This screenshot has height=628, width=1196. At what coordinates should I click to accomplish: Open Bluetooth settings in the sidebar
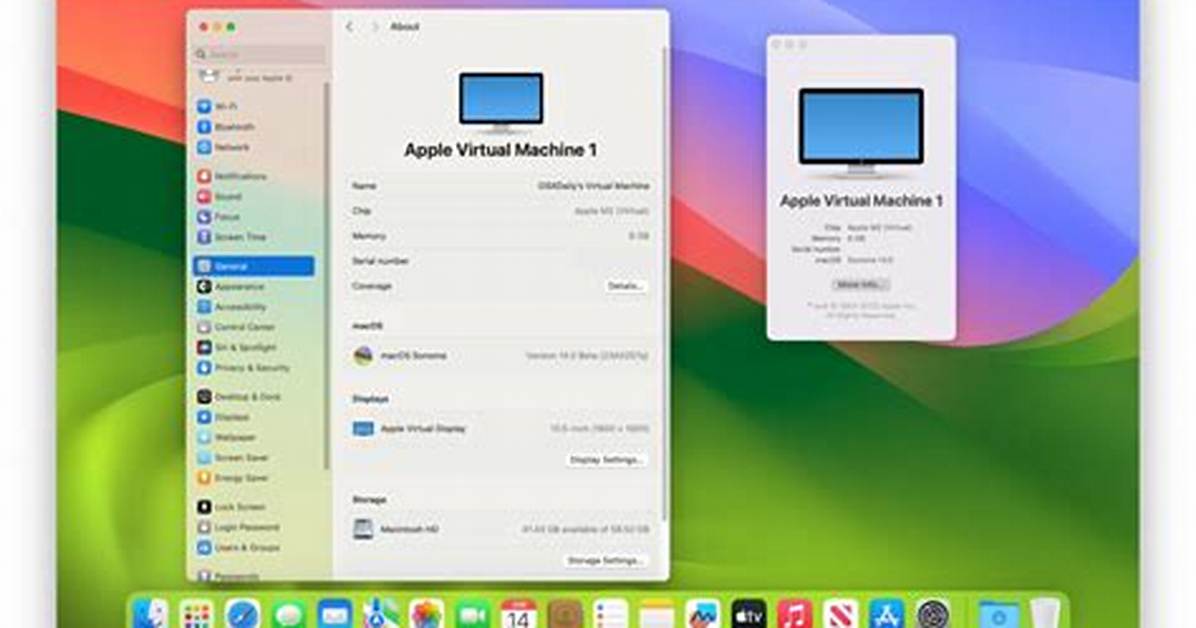click(226, 127)
